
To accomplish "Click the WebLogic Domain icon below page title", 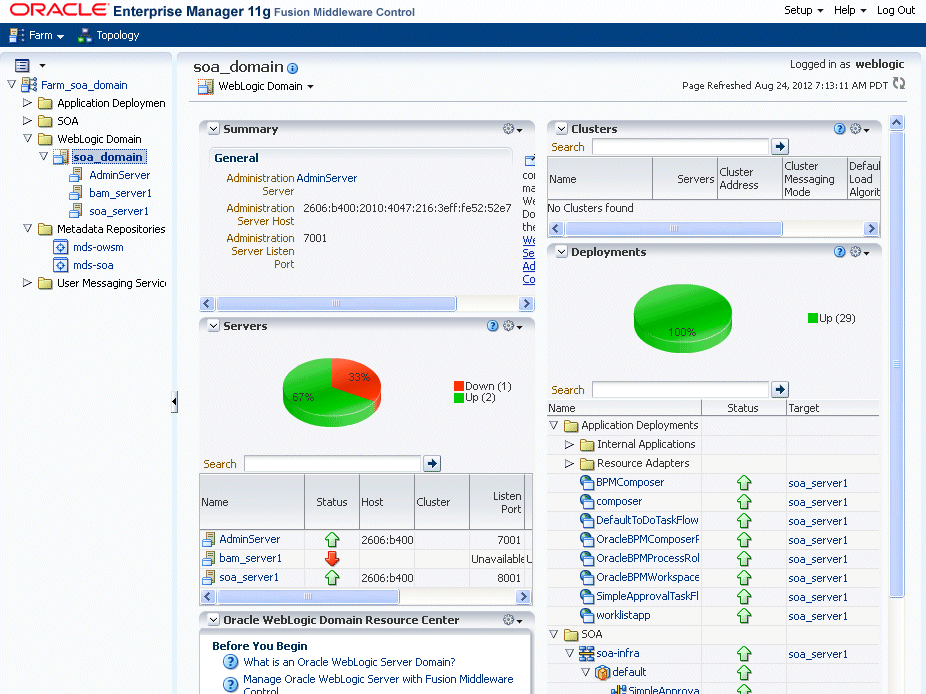I will [x=206, y=87].
